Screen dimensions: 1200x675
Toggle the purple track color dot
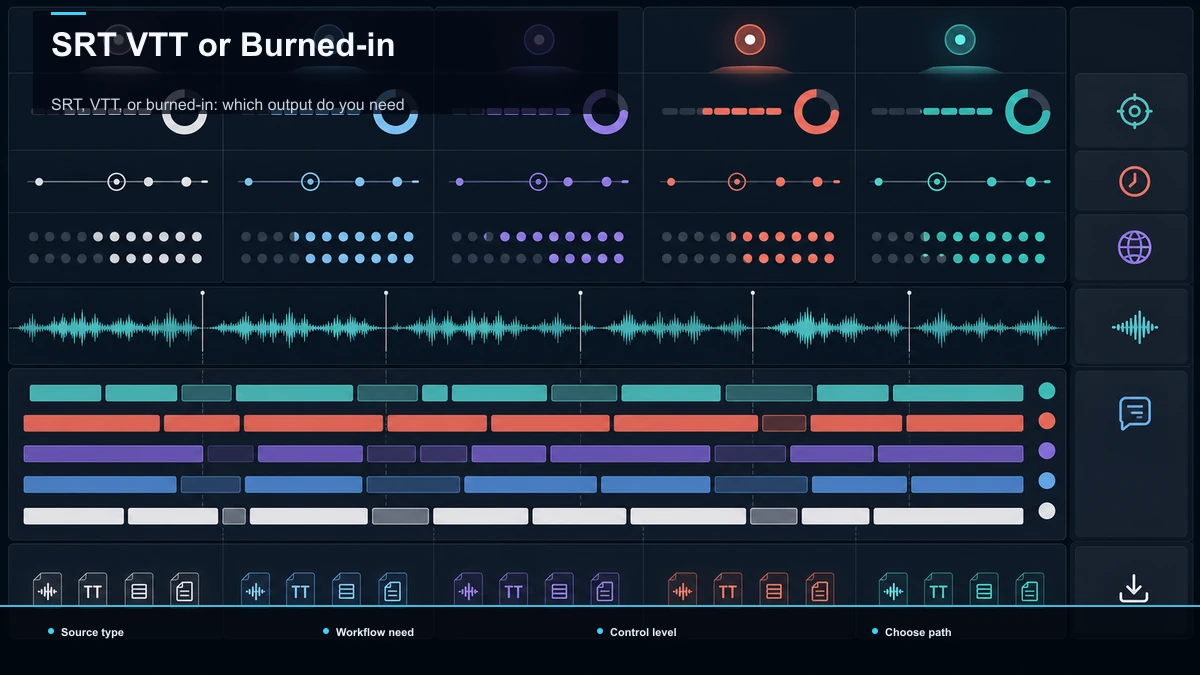click(1047, 451)
